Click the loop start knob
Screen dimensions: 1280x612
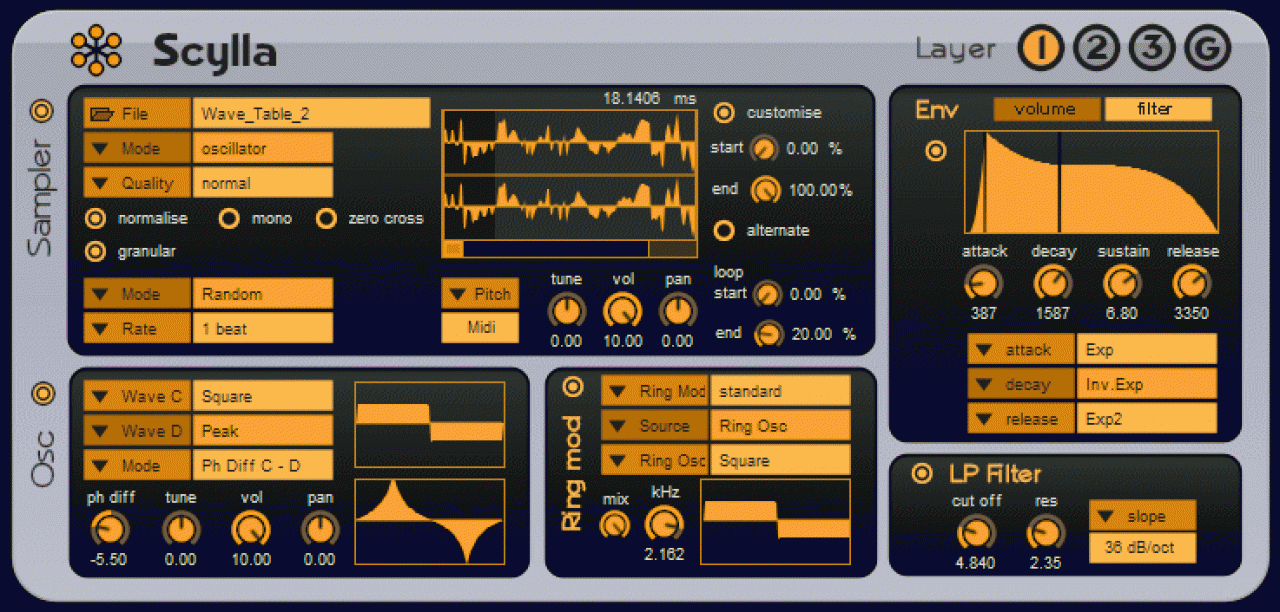pos(766,294)
